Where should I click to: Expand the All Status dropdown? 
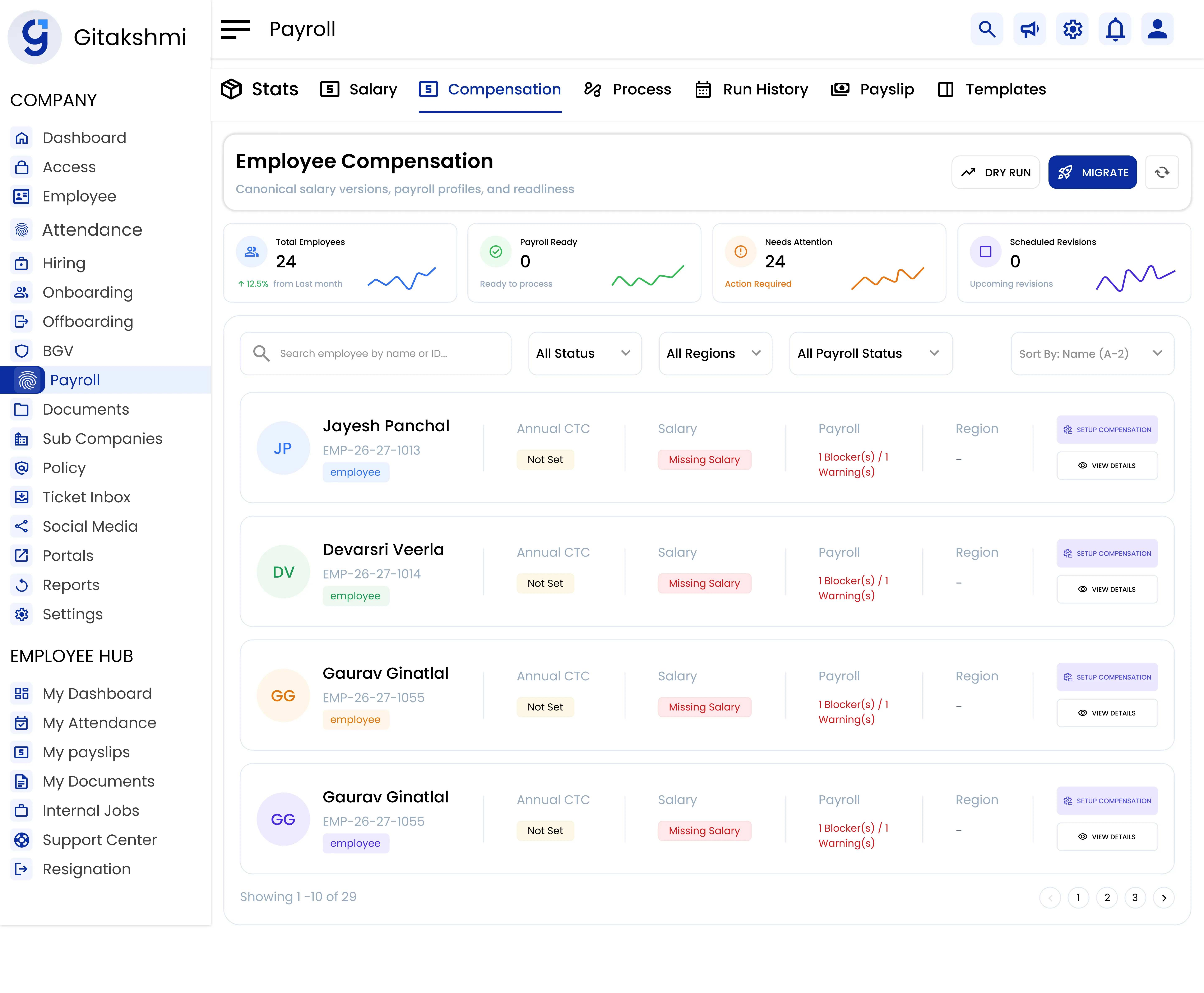[x=585, y=354]
